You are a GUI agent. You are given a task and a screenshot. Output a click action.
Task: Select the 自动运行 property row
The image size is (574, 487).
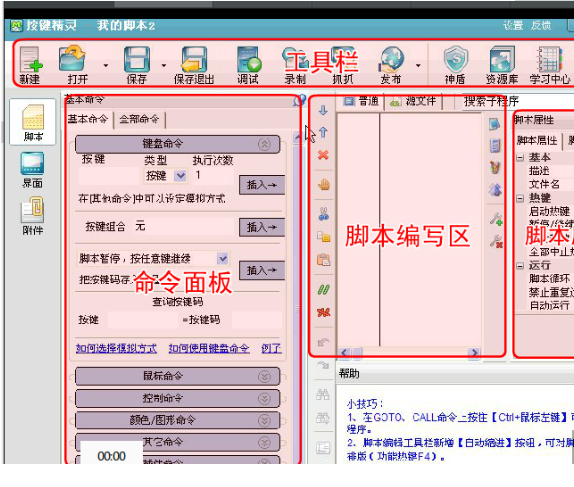549,306
